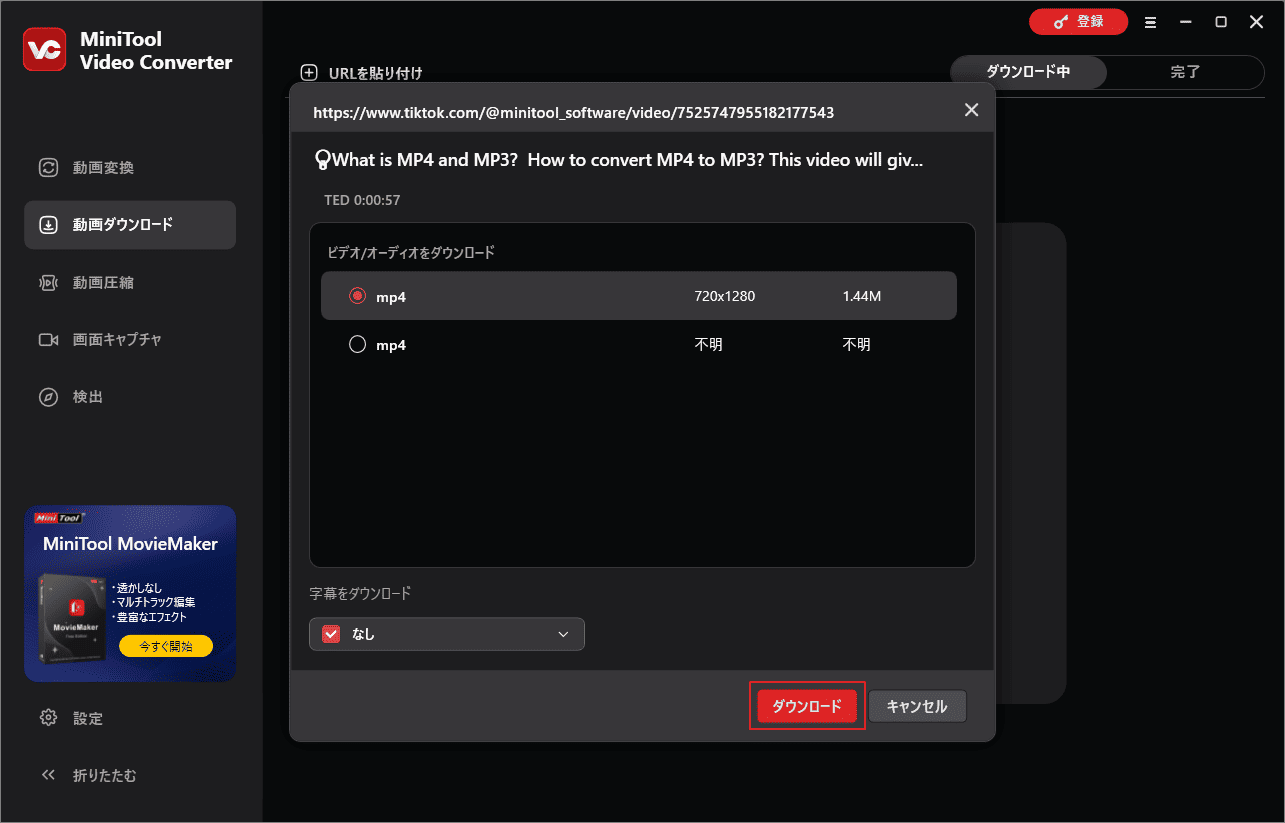The width and height of the screenshot is (1285, 823).
Task: Open 動画変換 in sidebar
Action: click(x=130, y=168)
